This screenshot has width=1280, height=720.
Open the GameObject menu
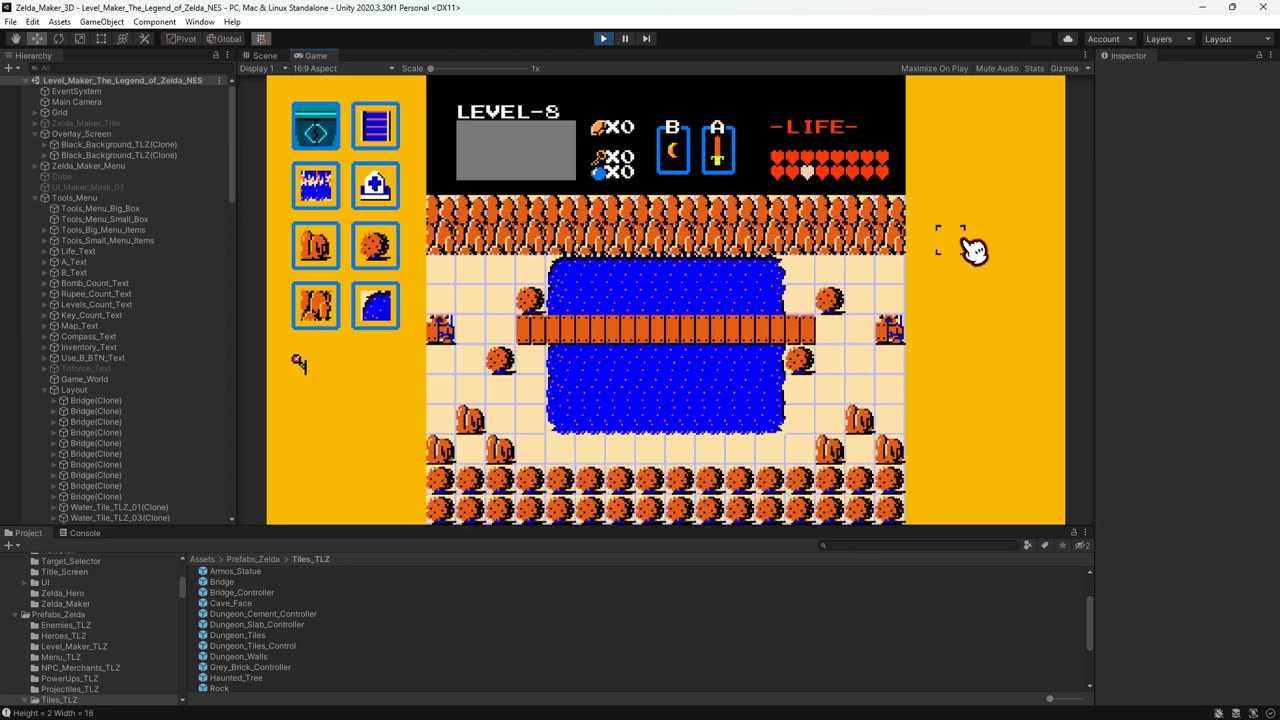(x=101, y=22)
